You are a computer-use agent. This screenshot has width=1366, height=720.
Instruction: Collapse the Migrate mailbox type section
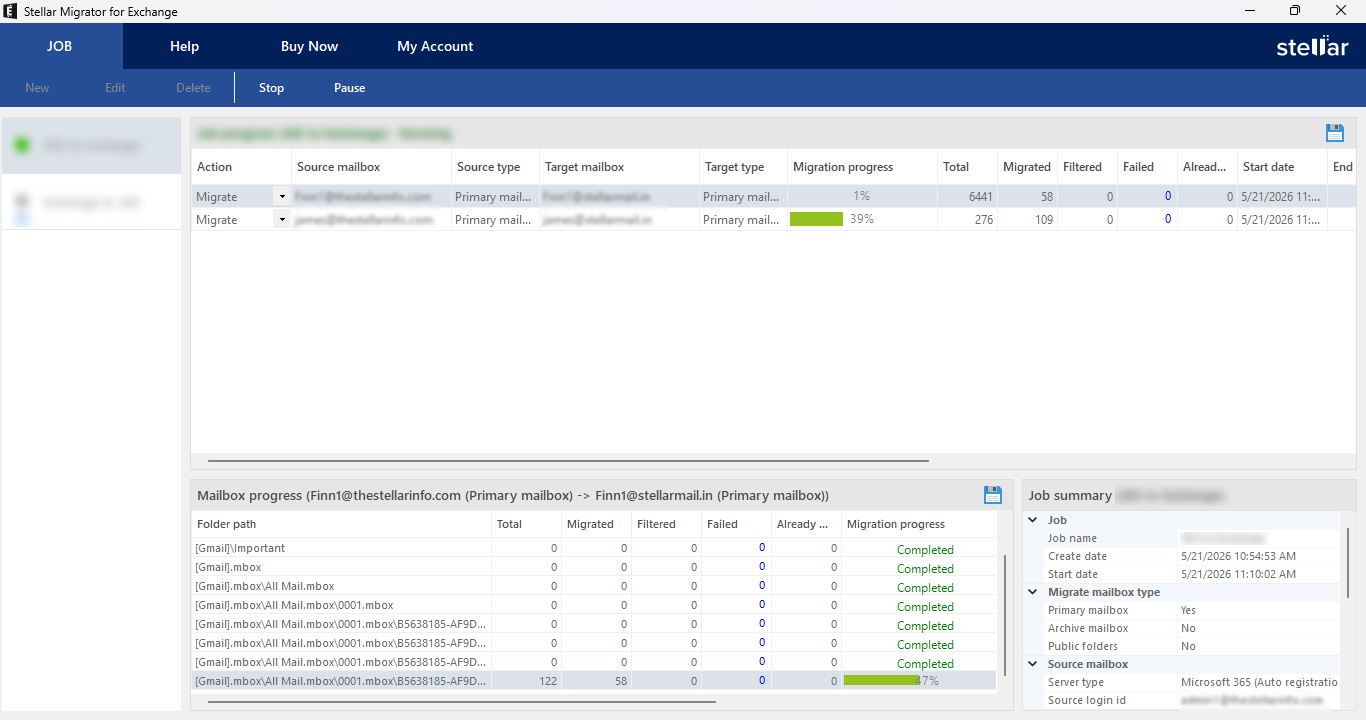tap(1033, 592)
